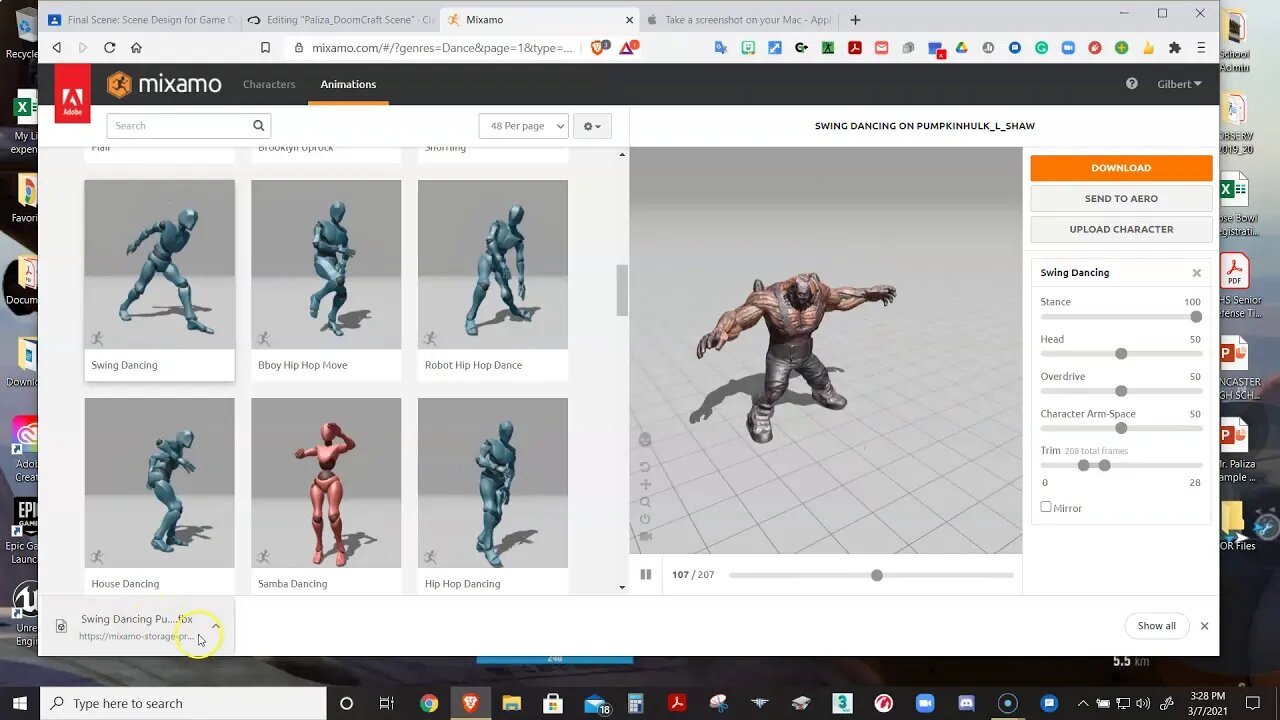Show hidden system tray icons

pos(1082,703)
